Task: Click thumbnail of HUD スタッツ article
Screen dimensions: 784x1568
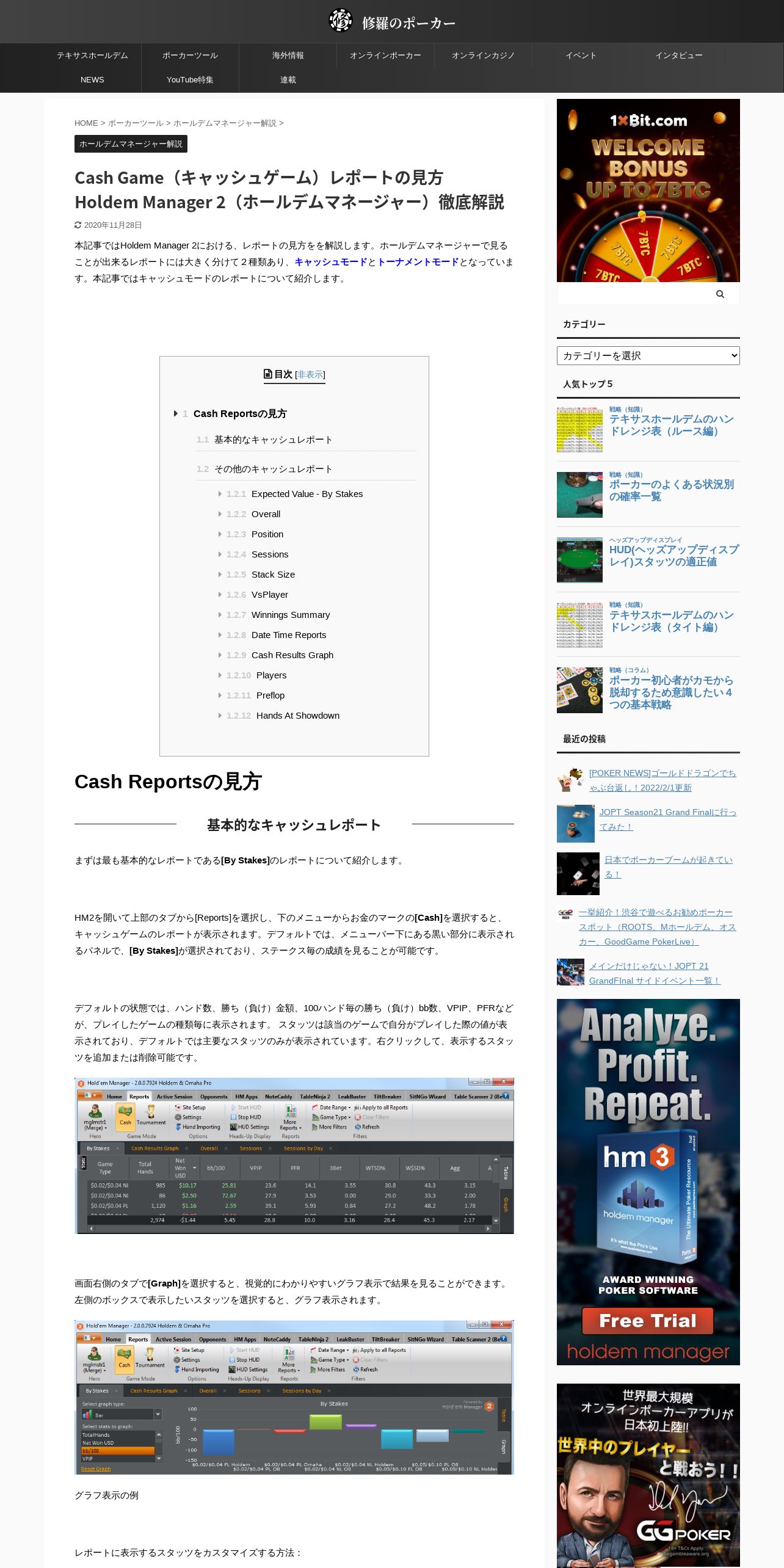Action: pos(579,561)
